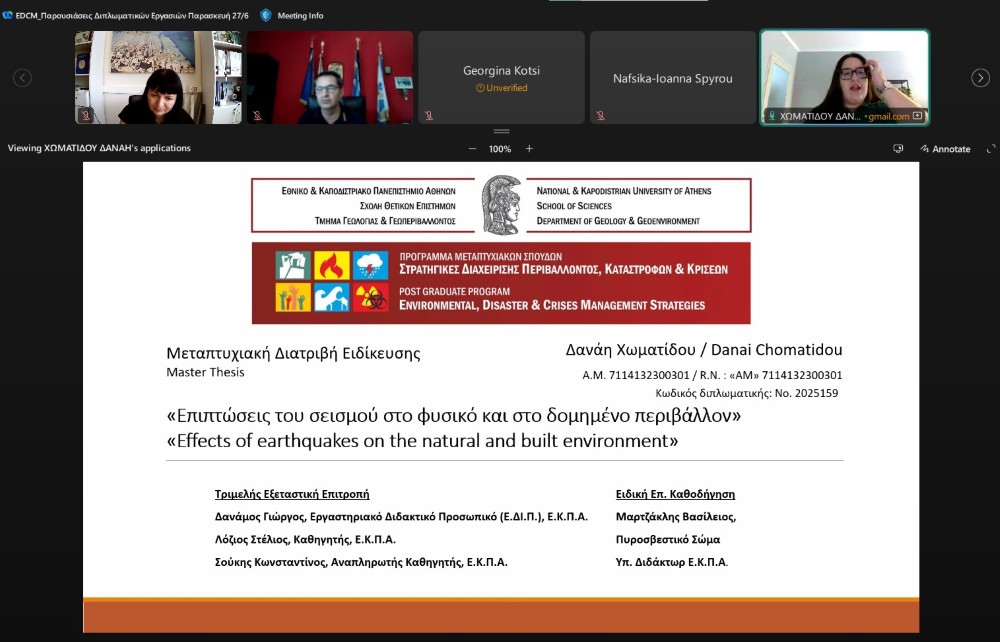Click the screen icon left of Annotate
This screenshot has width=1000, height=642.
[x=898, y=149]
